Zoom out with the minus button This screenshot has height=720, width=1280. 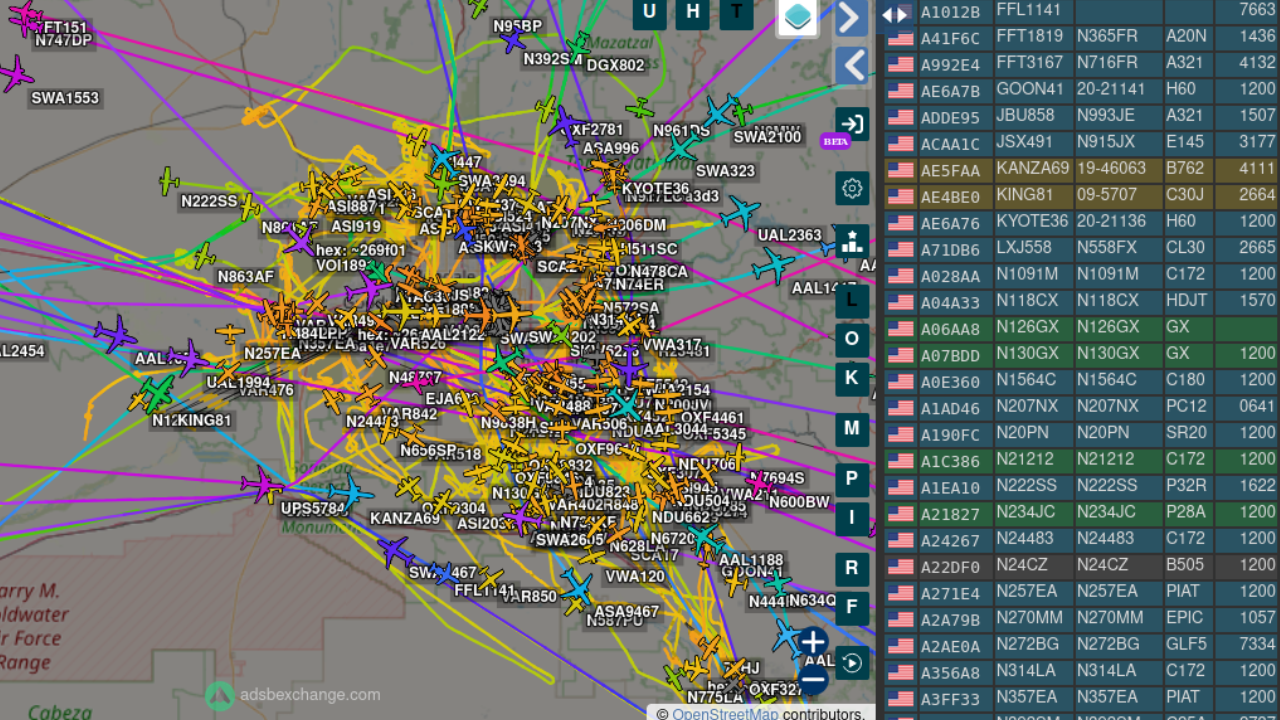[813, 680]
